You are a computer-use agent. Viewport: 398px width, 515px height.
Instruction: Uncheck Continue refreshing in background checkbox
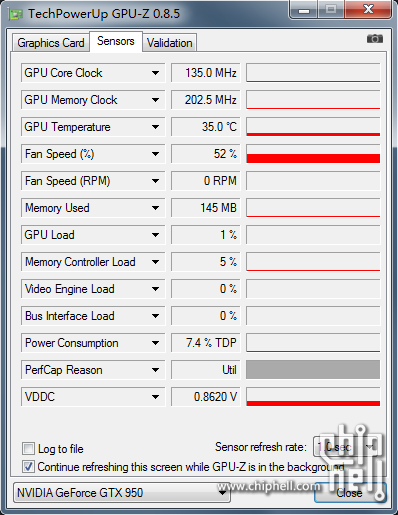(x=28, y=467)
